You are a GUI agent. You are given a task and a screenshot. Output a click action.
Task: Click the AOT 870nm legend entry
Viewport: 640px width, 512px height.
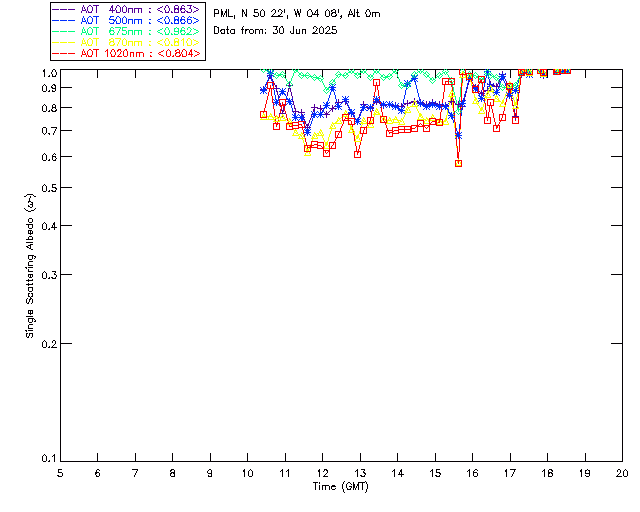point(126,42)
